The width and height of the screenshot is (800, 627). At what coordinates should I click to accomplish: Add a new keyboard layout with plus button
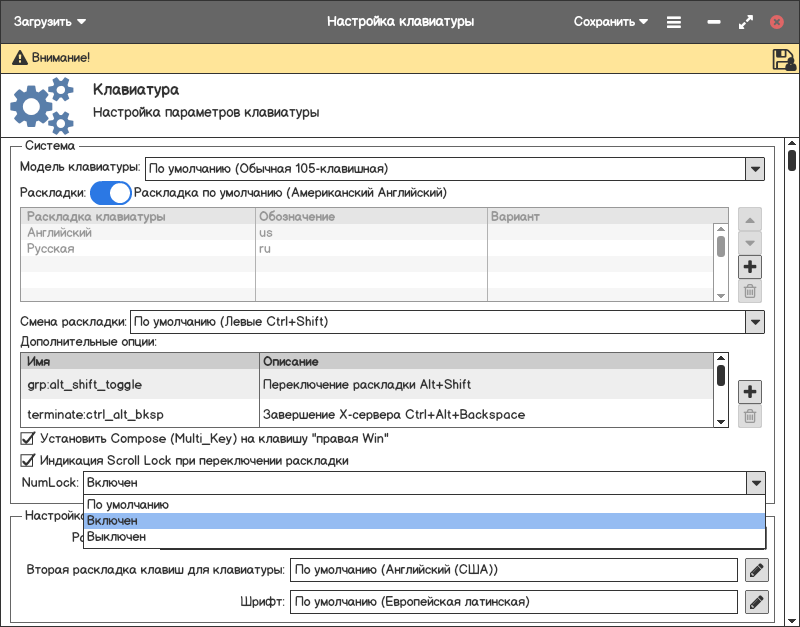point(750,267)
